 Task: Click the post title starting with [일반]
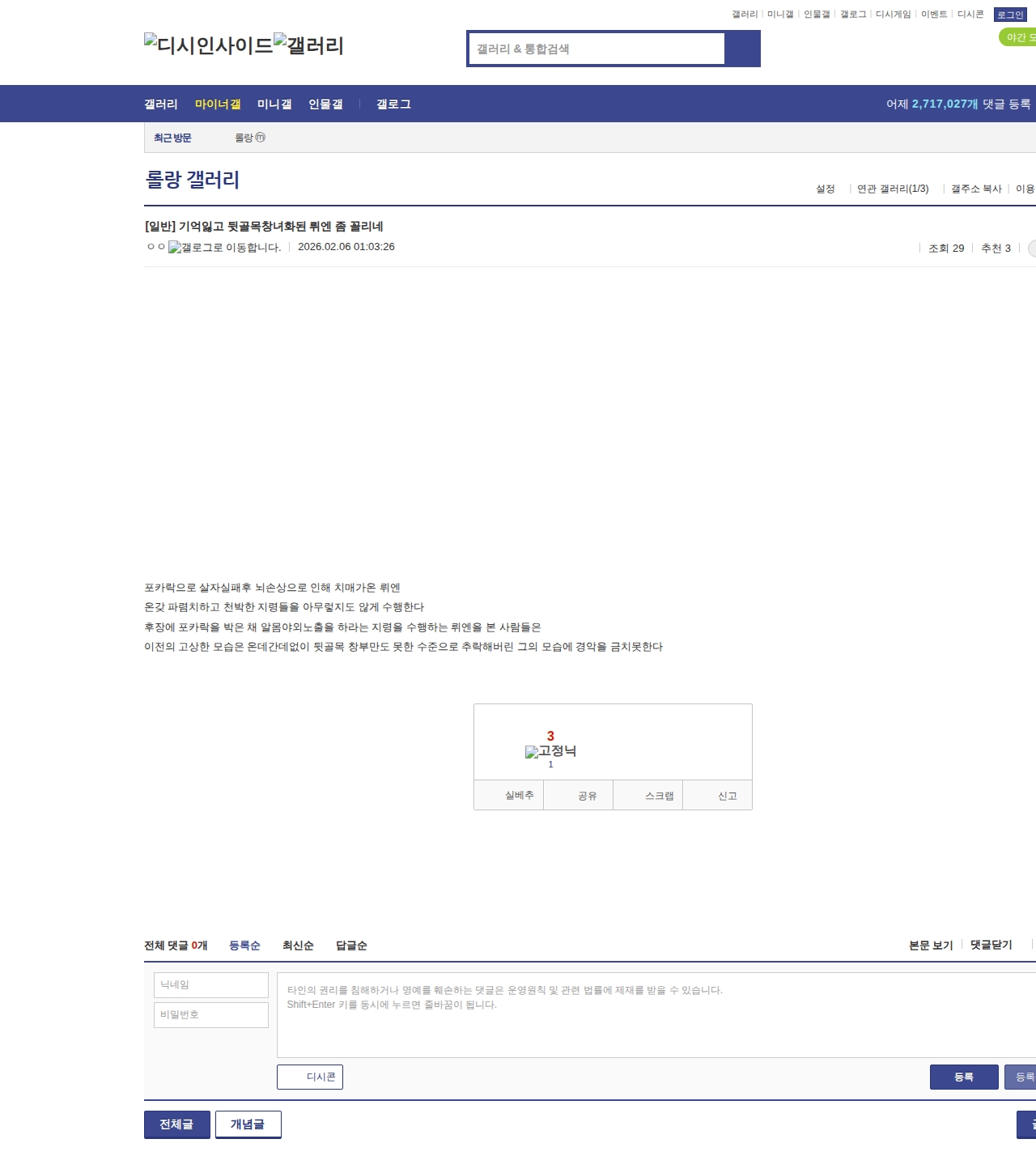coord(264,227)
